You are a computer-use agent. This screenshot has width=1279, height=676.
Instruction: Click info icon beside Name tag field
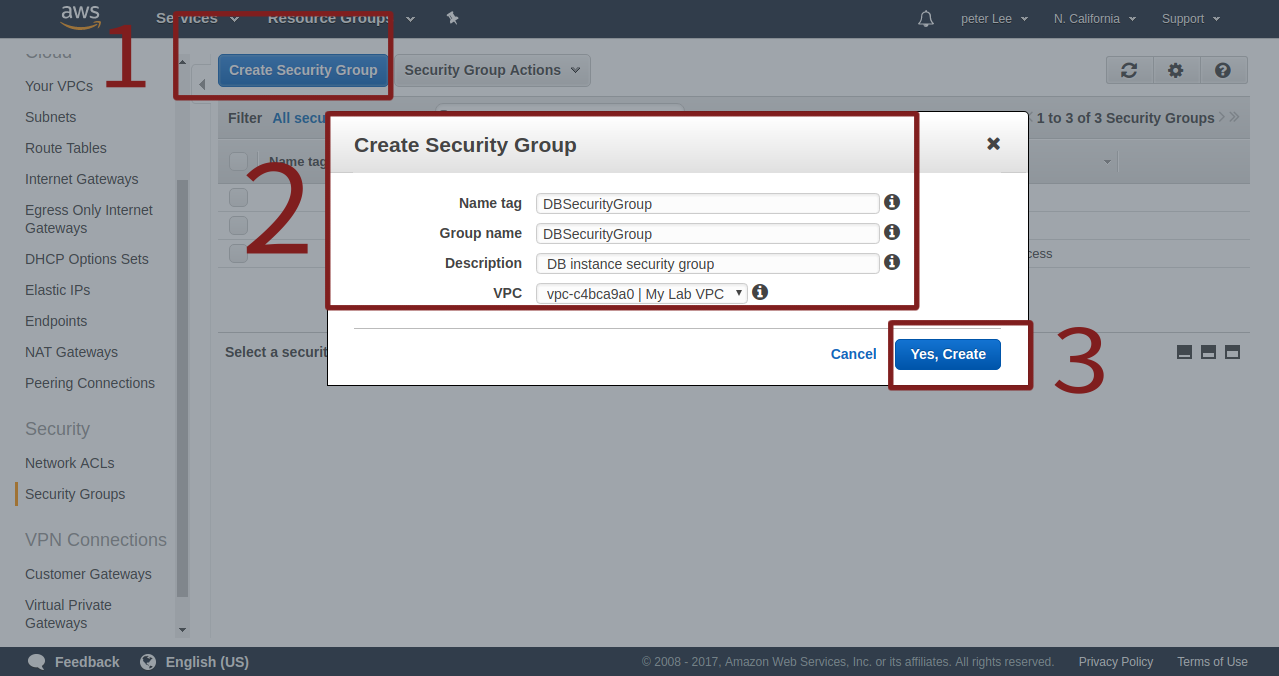pyautogui.click(x=892, y=202)
